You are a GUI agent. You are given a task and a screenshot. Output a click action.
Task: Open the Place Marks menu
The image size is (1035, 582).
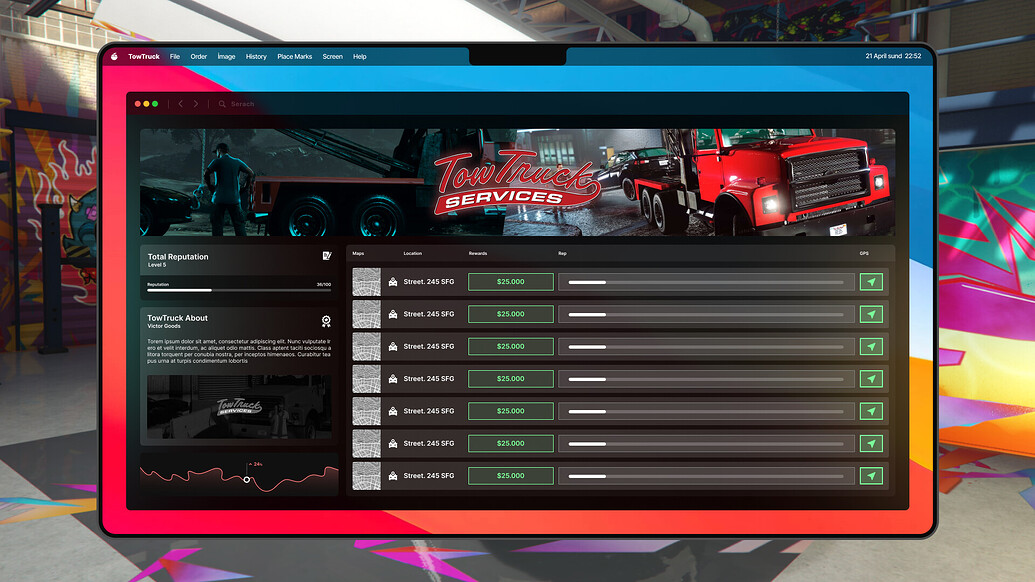pyautogui.click(x=295, y=56)
